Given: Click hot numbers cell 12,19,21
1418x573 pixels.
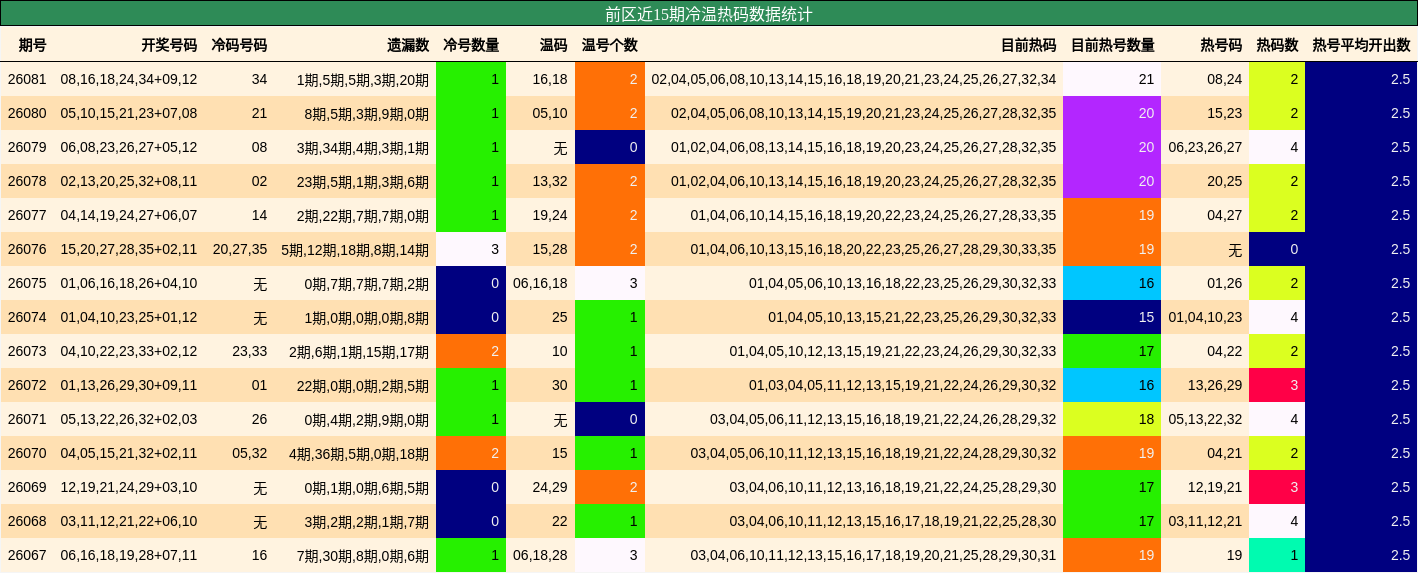Looking at the screenshot, I should (x=1215, y=487).
